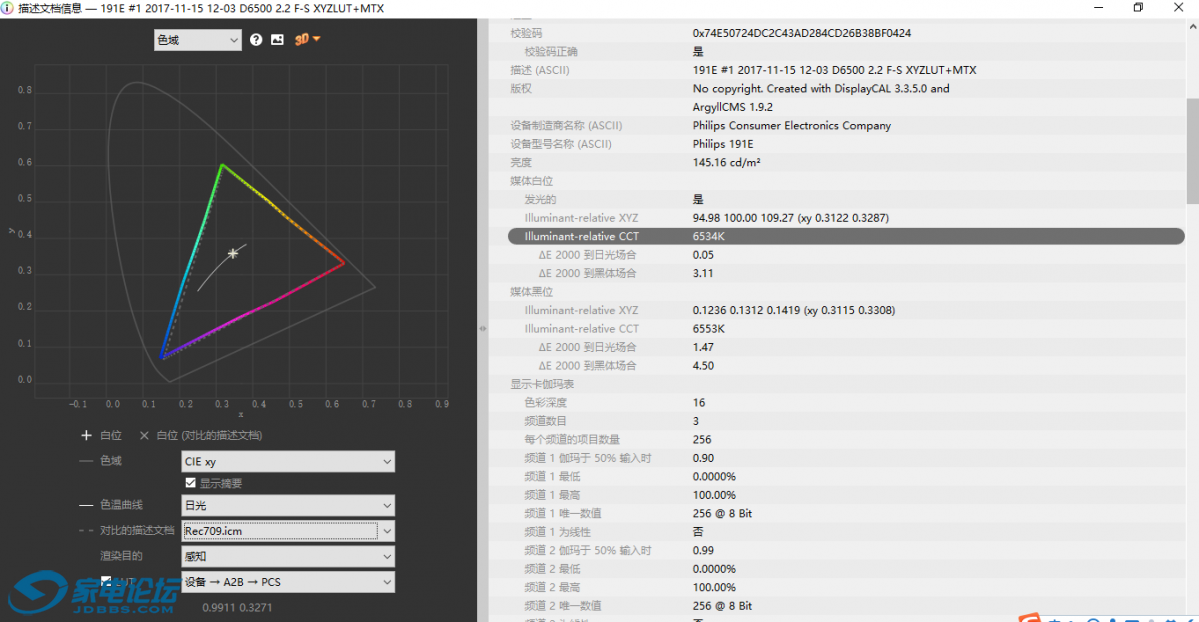Screen dimensions: 1199x622
Task: Click the save plot image icon
Action: tap(277, 40)
